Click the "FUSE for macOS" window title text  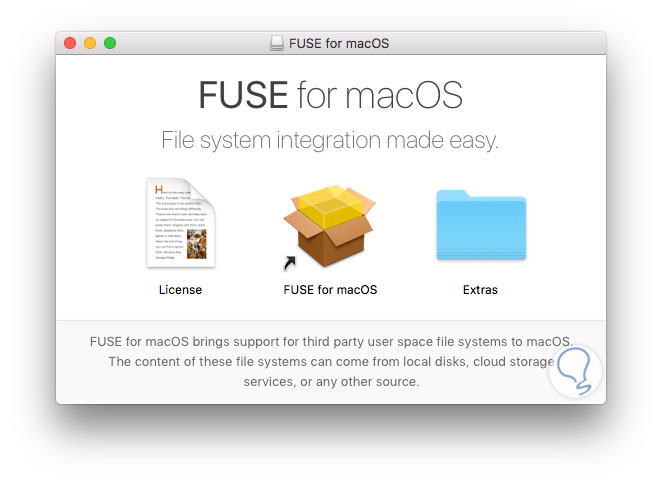click(x=339, y=44)
